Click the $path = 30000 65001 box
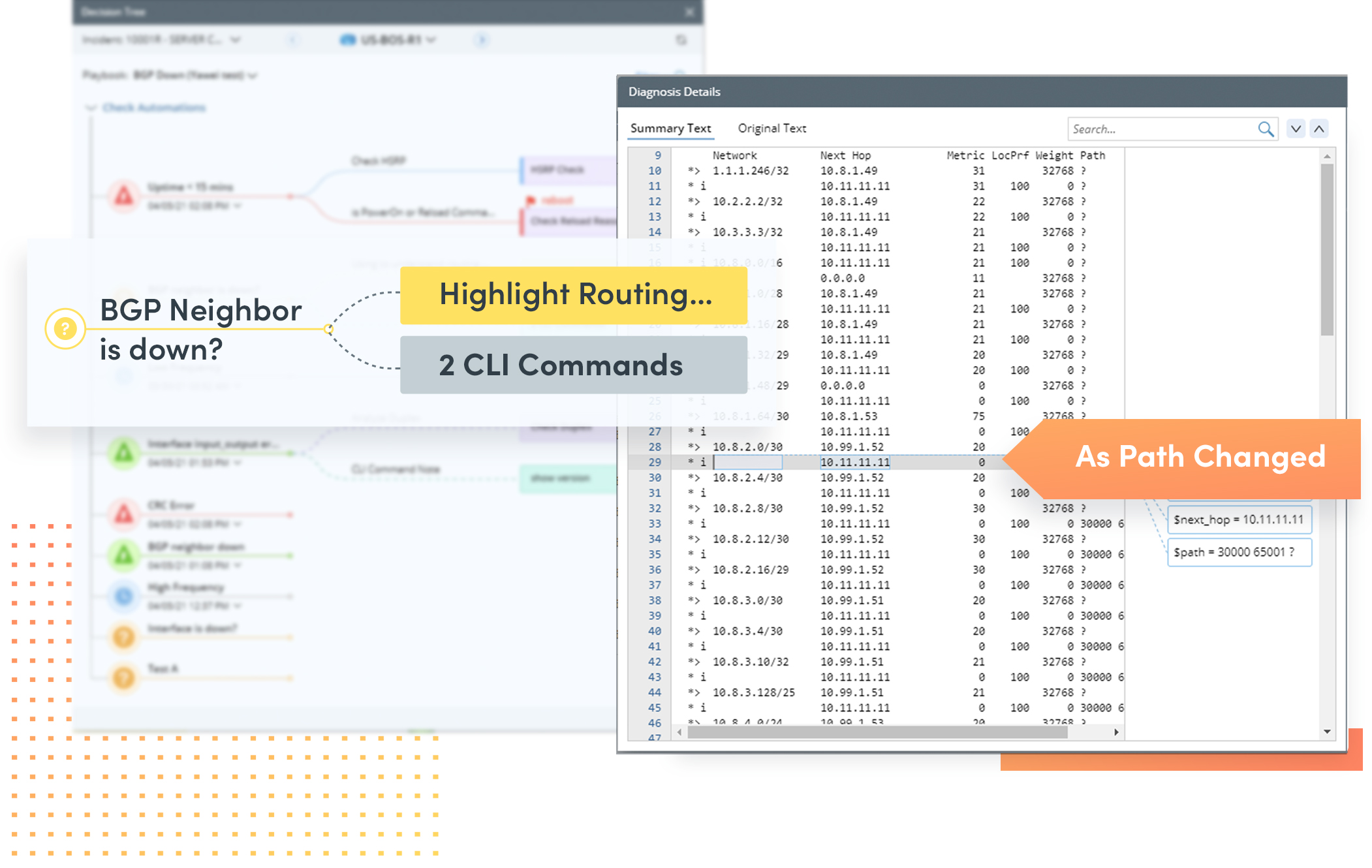The image size is (1372, 868). coord(1239,552)
